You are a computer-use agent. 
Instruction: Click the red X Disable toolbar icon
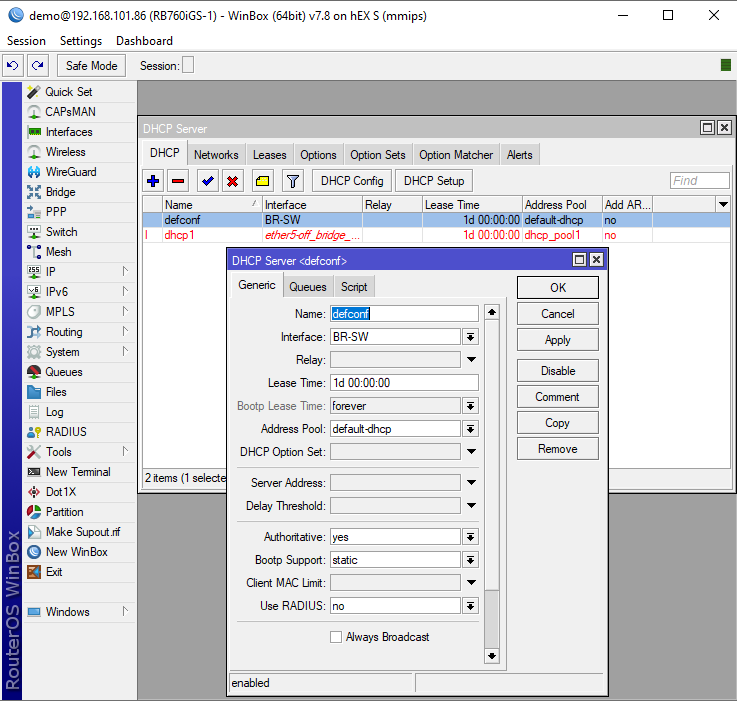(x=233, y=181)
